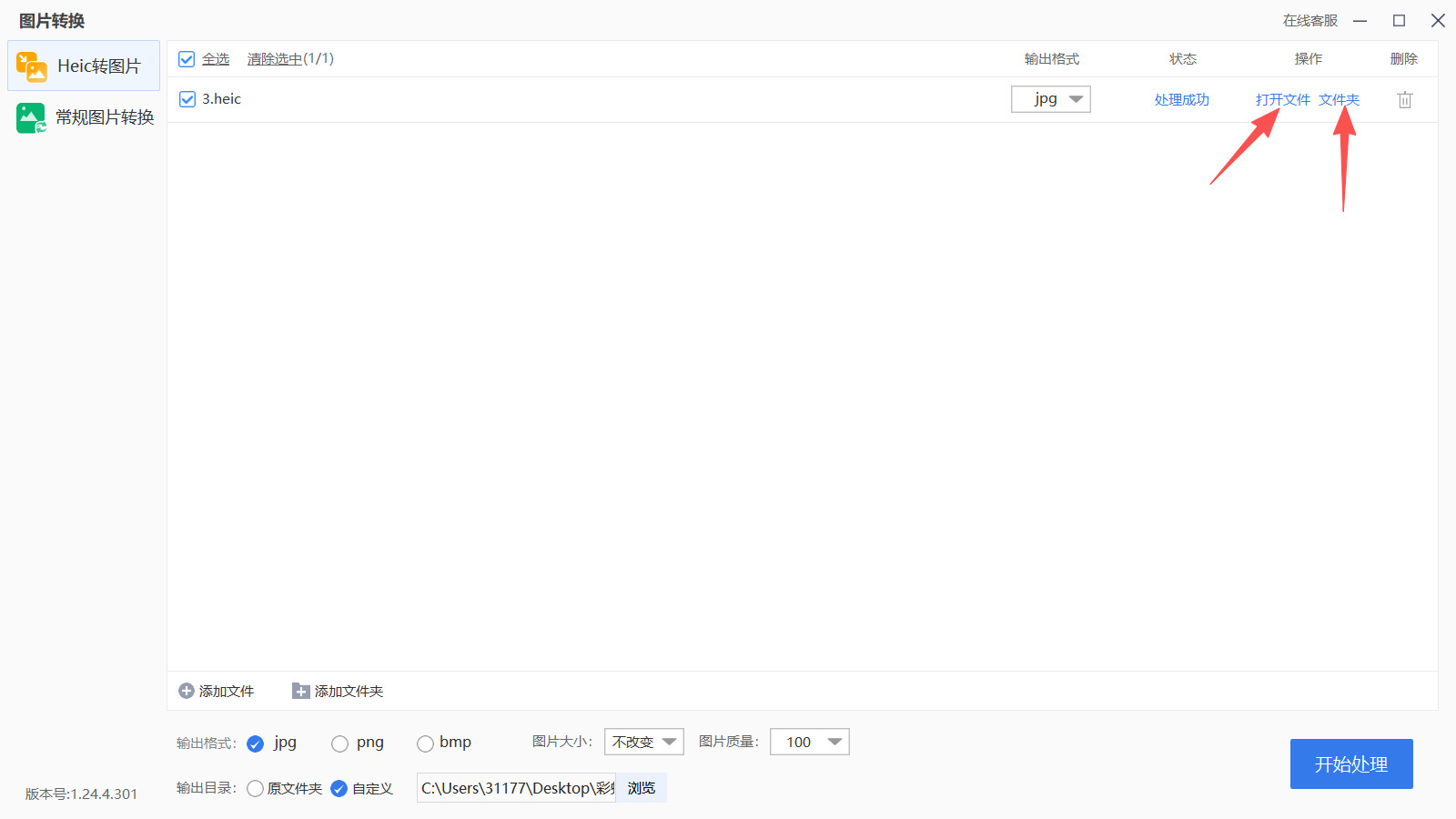
Task: Close the 图片转换 window
Action: (1438, 21)
